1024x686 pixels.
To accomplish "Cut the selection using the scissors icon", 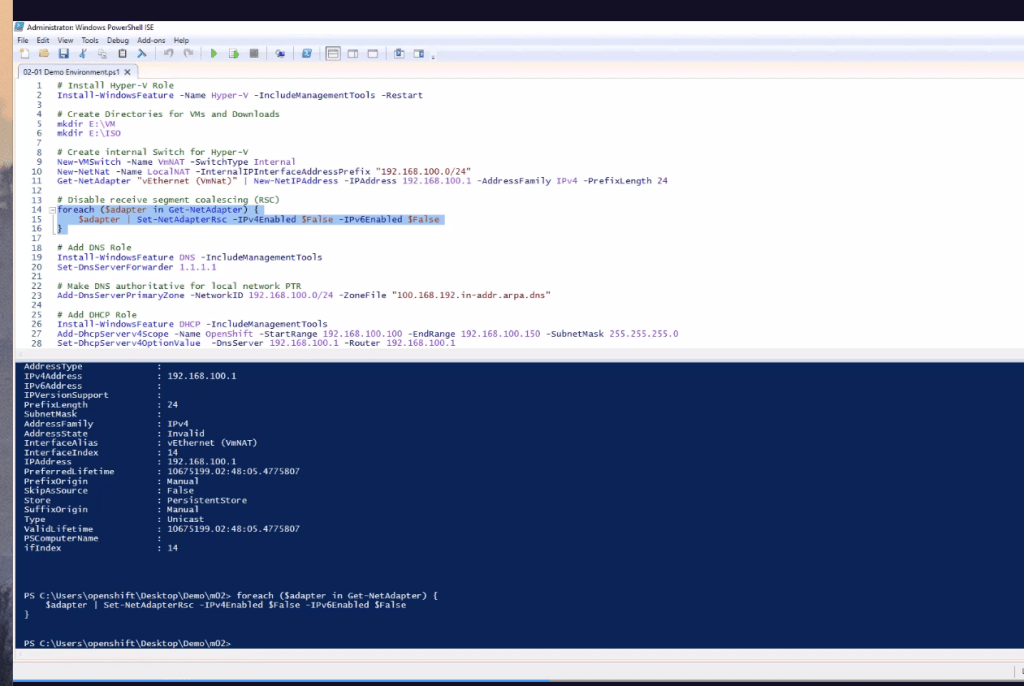I will [83, 54].
